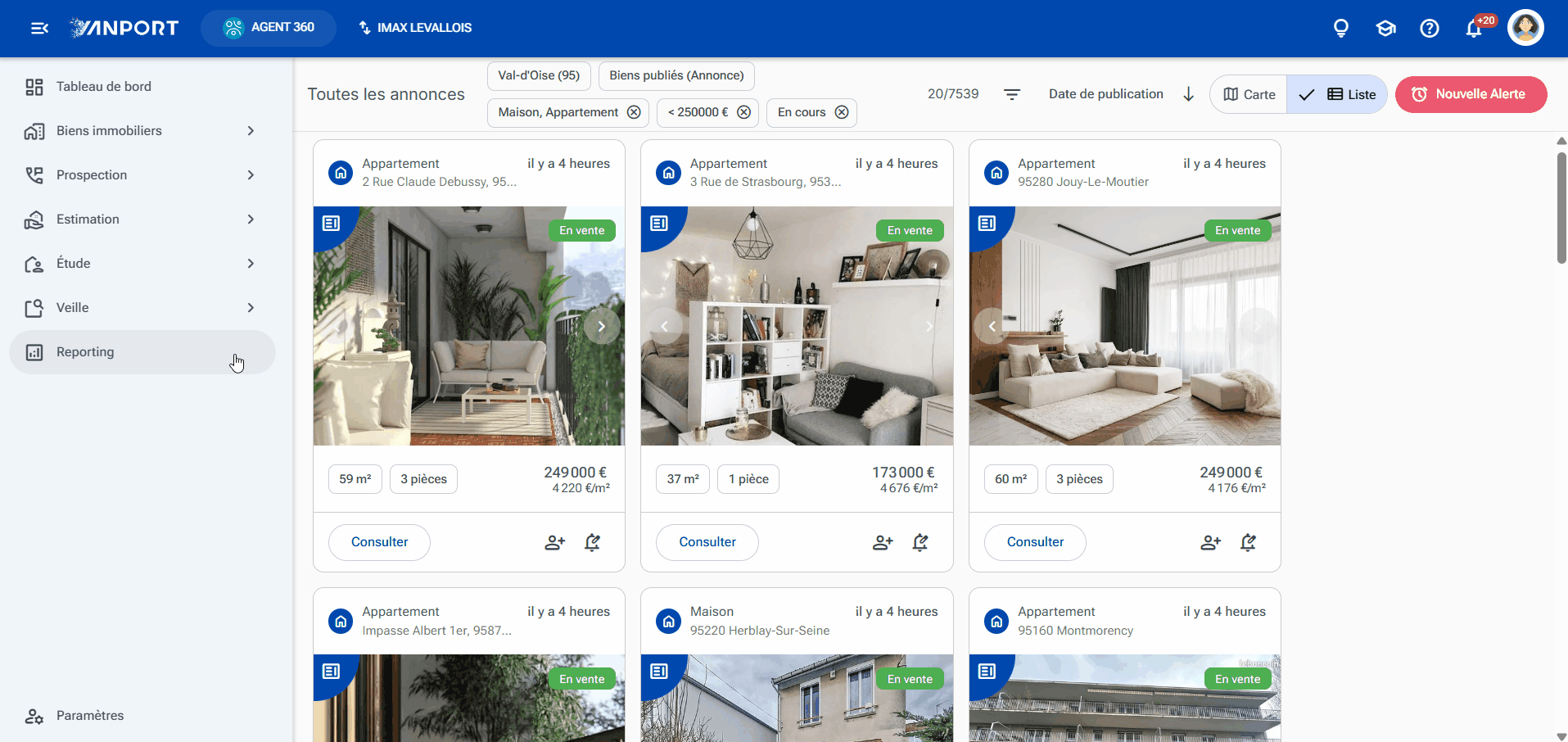
Task: Create alert bell on 3 Rue de Strasbourg listing
Action: [x=920, y=542]
